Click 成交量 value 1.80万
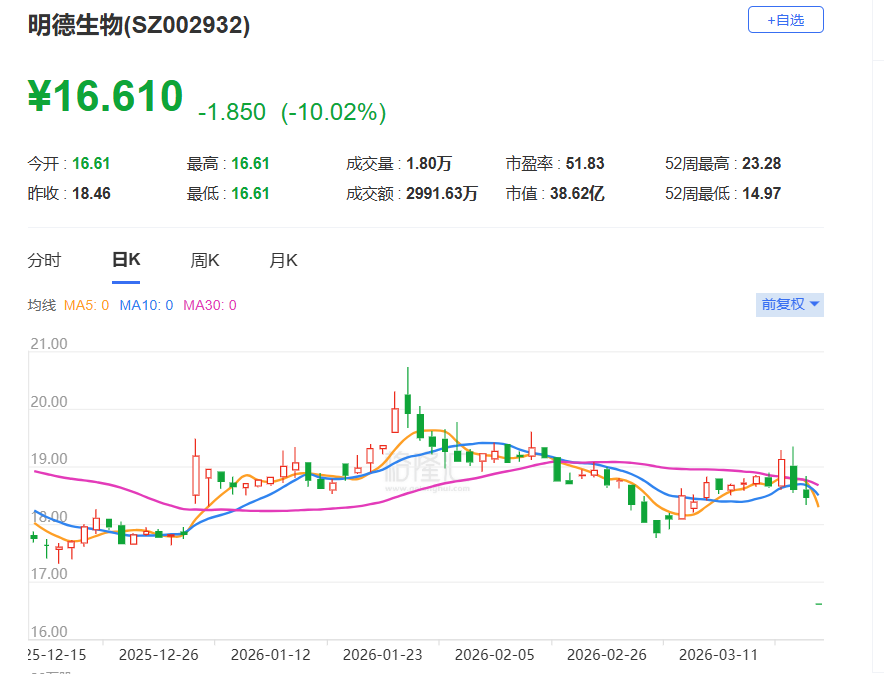Screen dimensions: 884x674 429,164
